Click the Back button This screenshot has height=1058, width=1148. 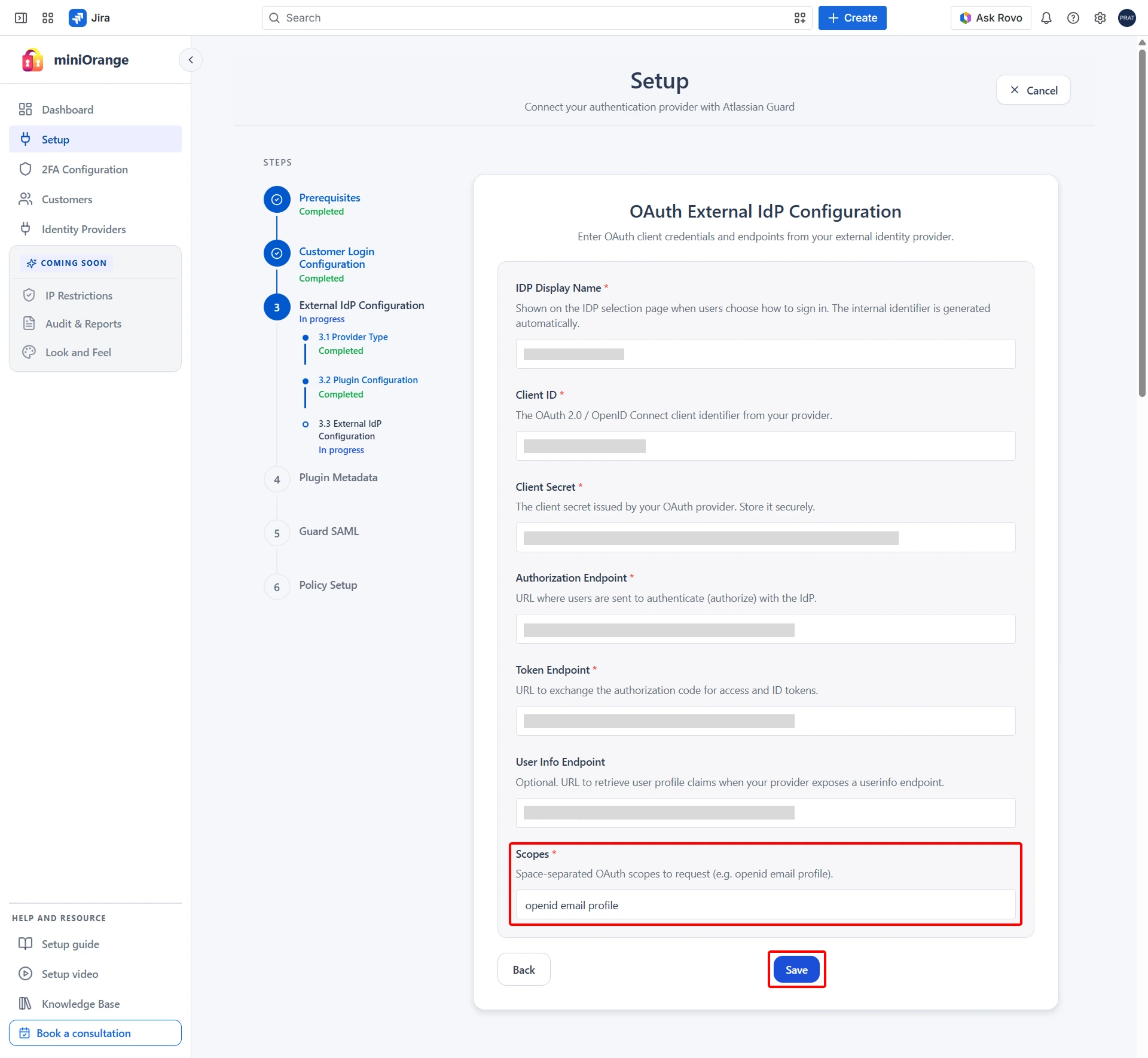point(524,970)
